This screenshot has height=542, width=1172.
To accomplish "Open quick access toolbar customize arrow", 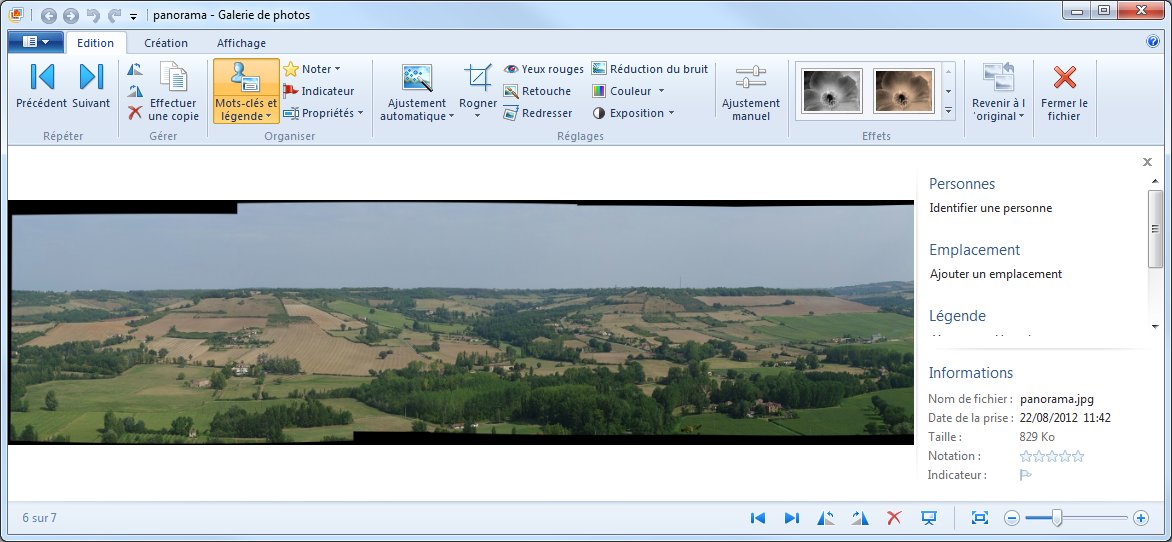I will click(x=134, y=16).
